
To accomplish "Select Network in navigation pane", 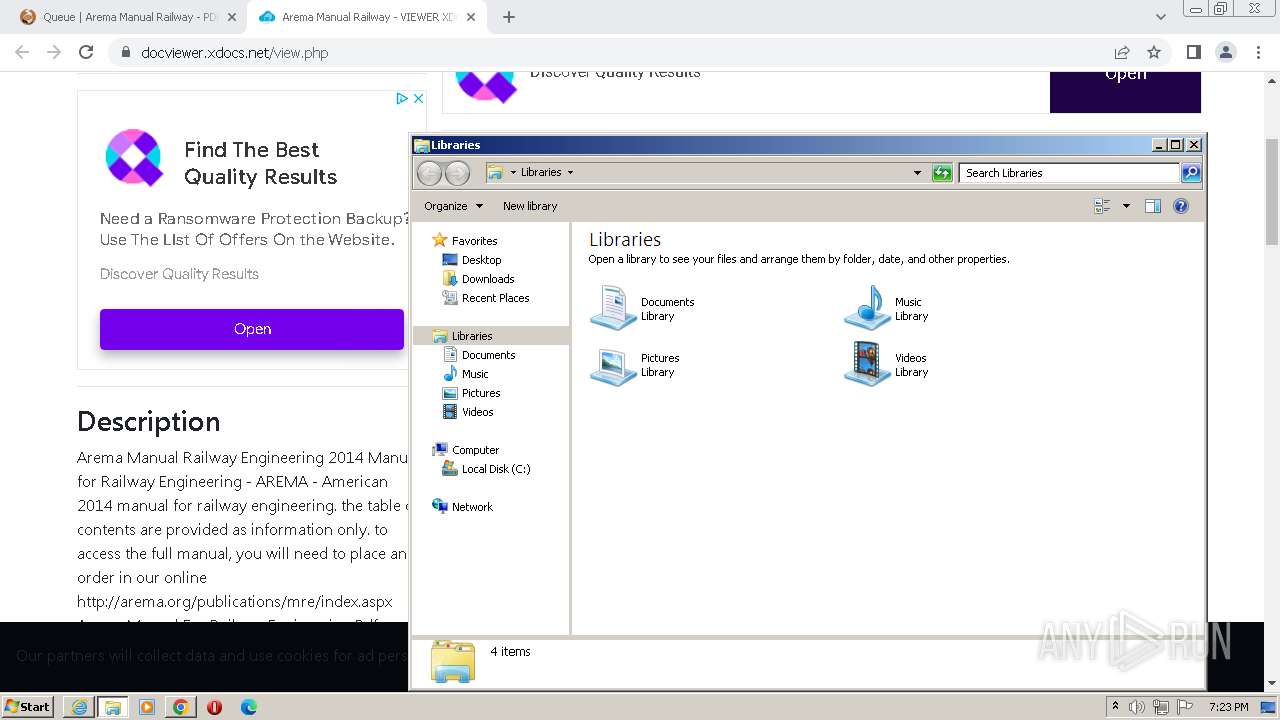I will coord(472,507).
